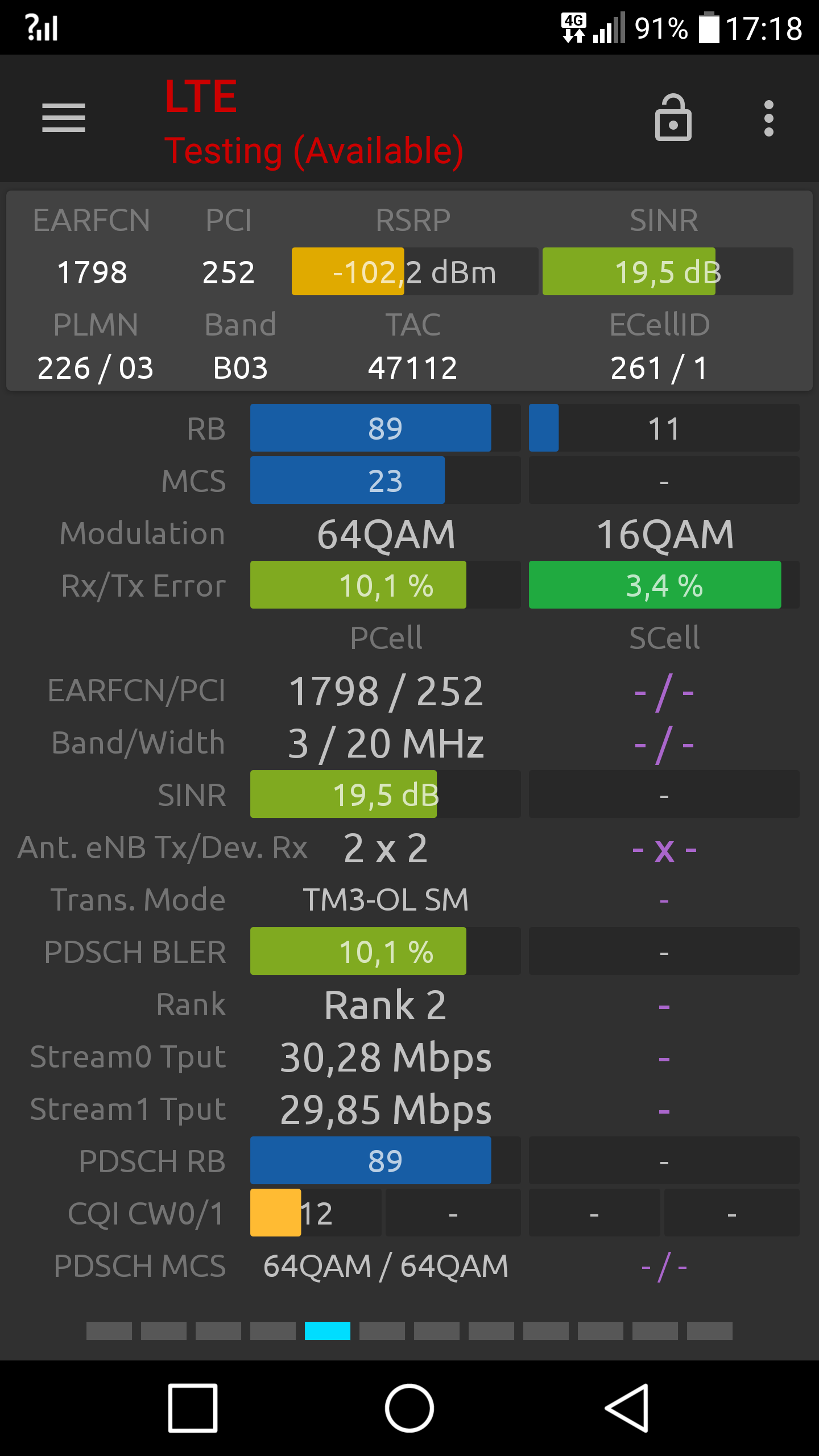The height and width of the screenshot is (1456, 819).
Task: Open recent apps square button
Action: coord(193,1408)
